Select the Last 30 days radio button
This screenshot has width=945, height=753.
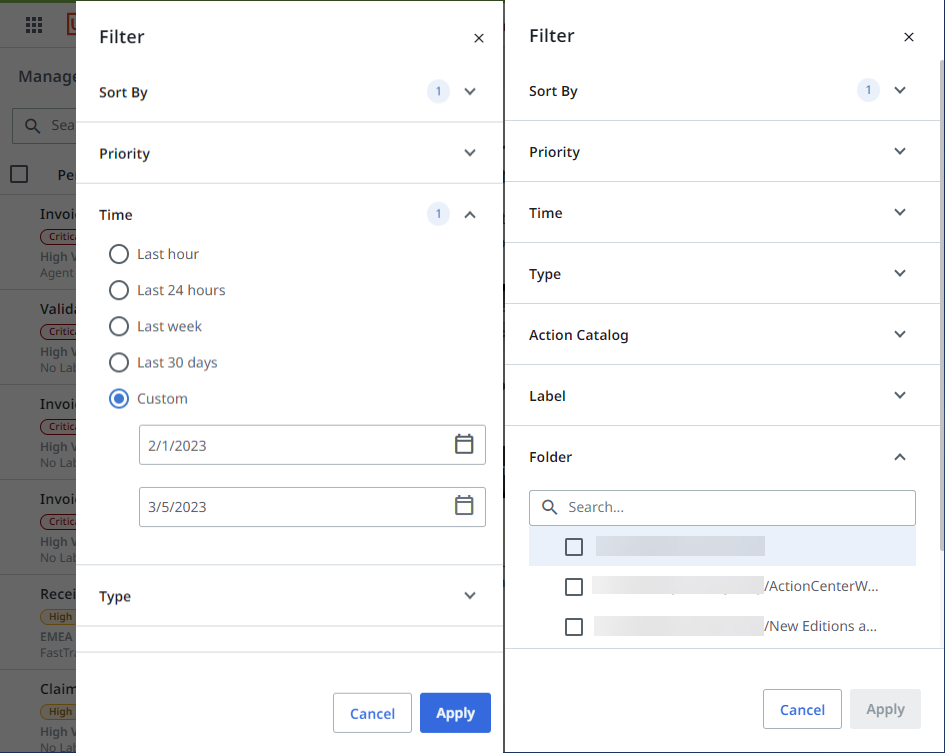[x=119, y=362]
